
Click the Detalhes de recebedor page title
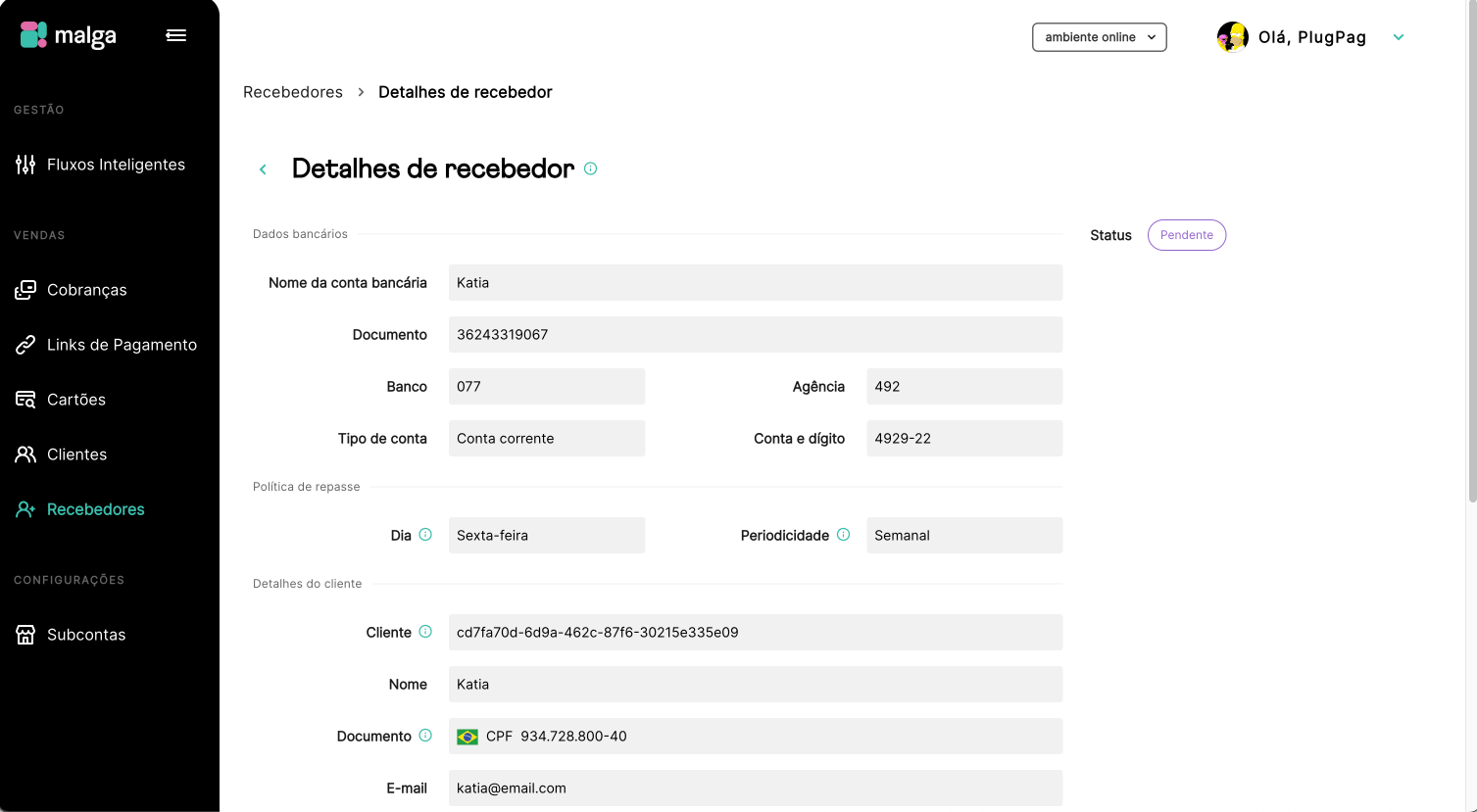[433, 168]
